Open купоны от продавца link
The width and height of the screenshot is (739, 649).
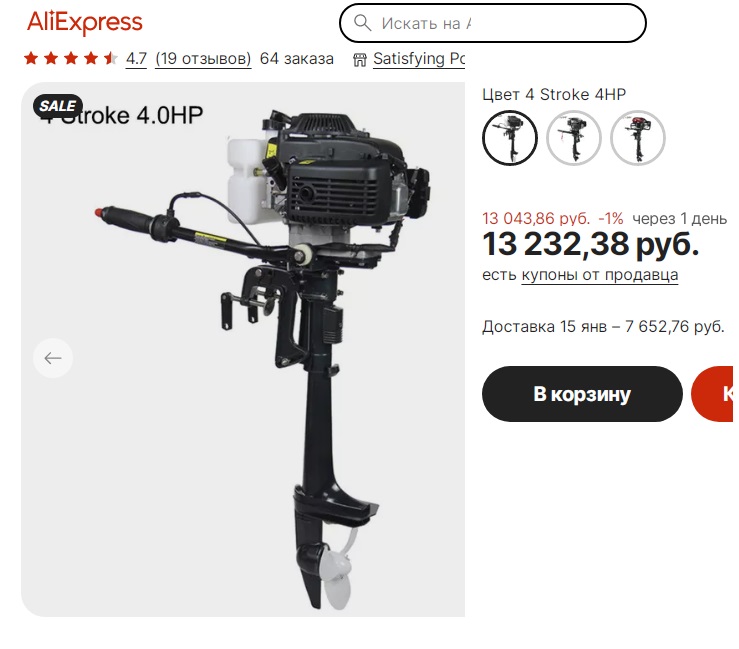click(x=599, y=275)
